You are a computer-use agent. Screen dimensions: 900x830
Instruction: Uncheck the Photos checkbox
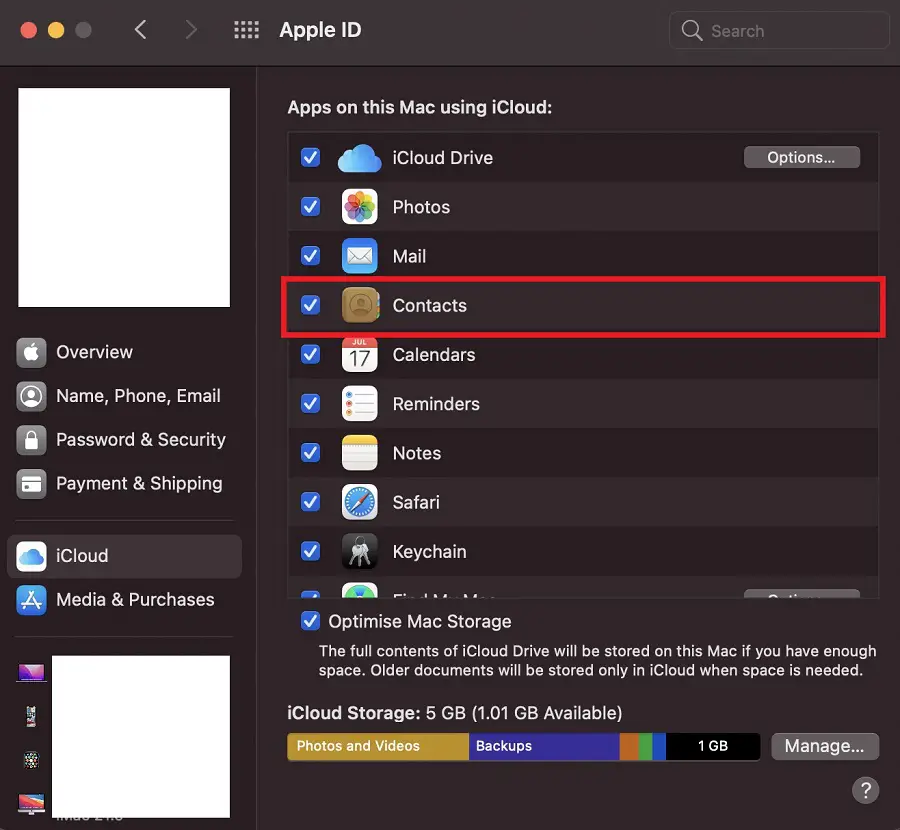coord(311,207)
